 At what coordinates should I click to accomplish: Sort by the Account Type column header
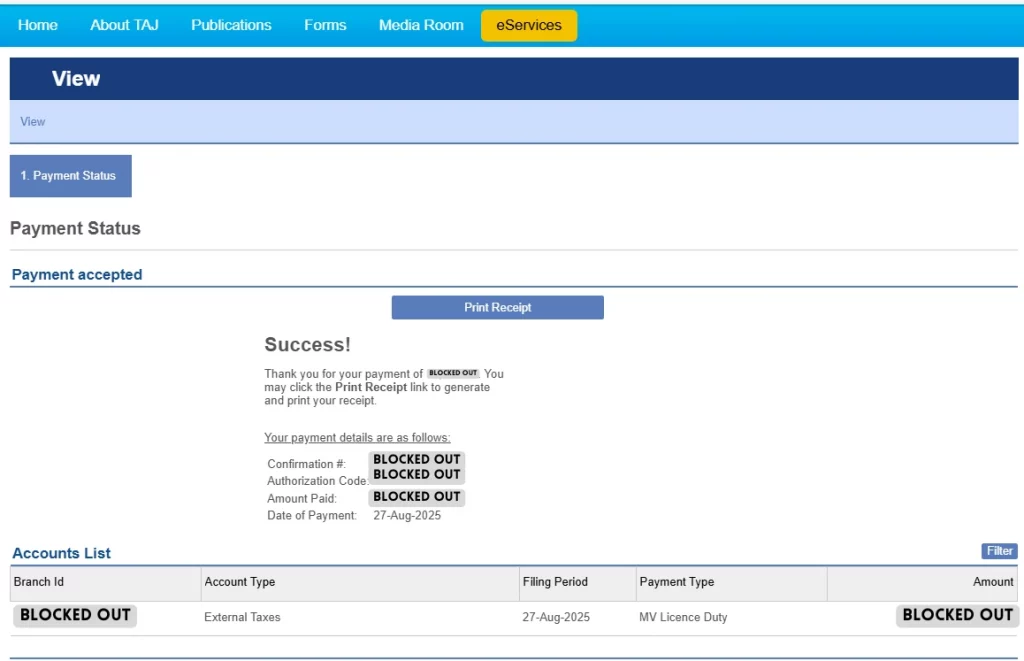[240, 582]
